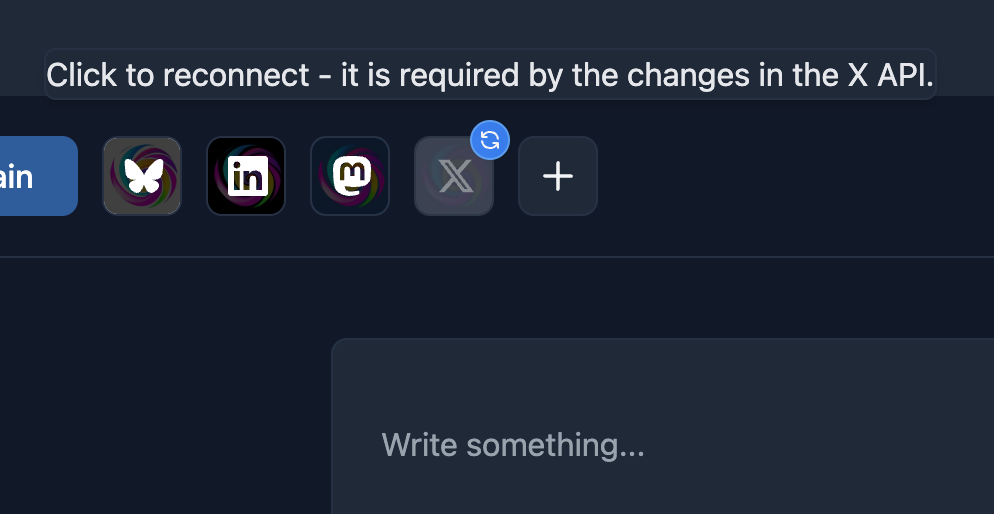Choose the "in" logo profile thumbnail
The image size is (994, 514).
(x=246, y=176)
